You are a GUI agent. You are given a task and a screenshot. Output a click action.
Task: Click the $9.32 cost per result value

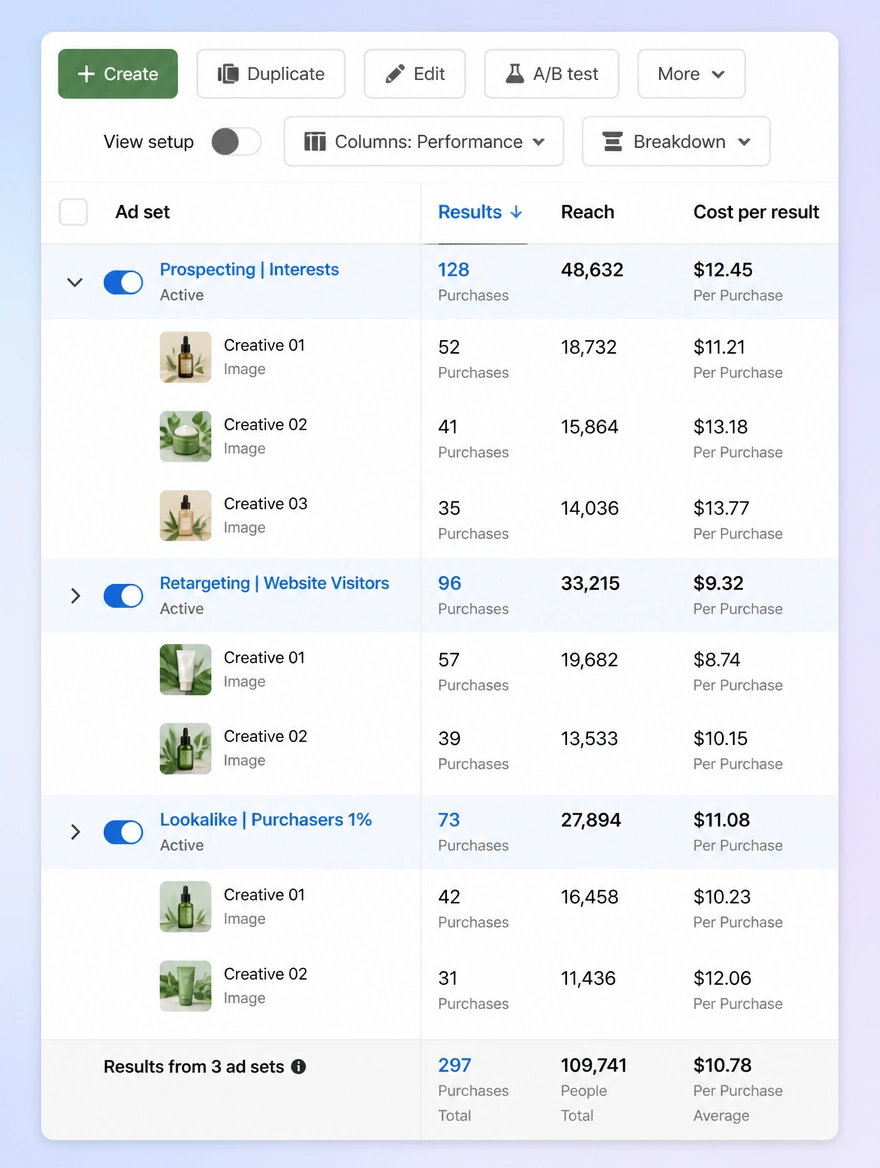click(718, 583)
